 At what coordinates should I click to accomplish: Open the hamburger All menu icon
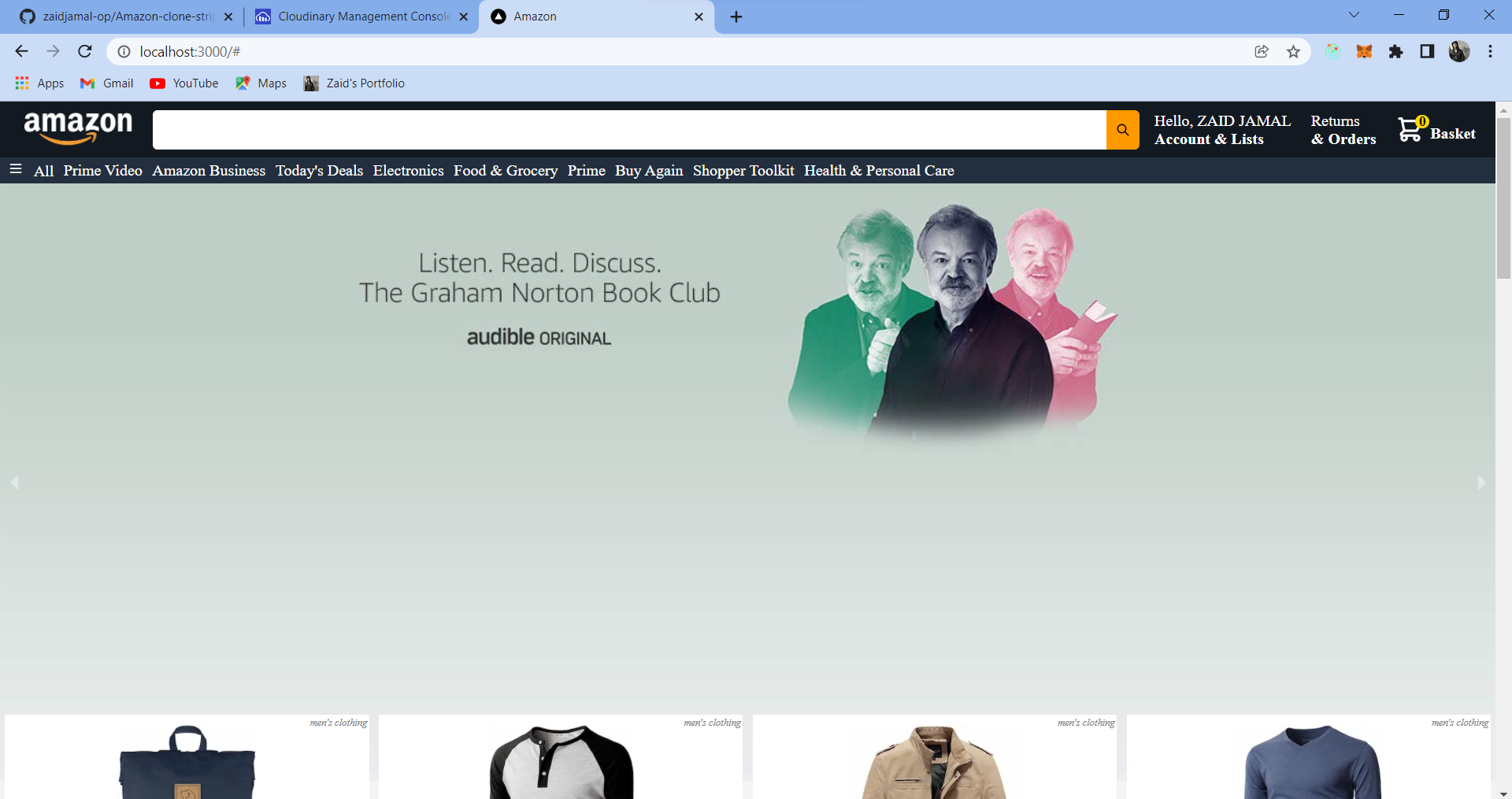tap(15, 169)
